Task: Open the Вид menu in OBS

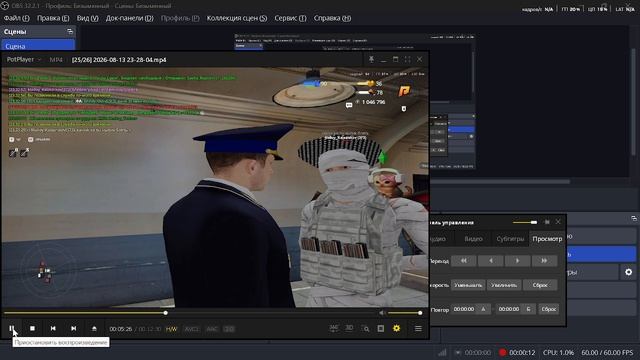Action: click(x=88, y=18)
